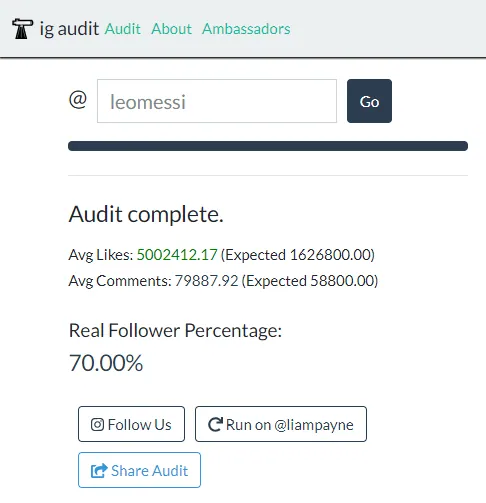This screenshot has height=503, width=486.
Task: Click the ig audit podium logo icon
Action: click(x=22, y=29)
